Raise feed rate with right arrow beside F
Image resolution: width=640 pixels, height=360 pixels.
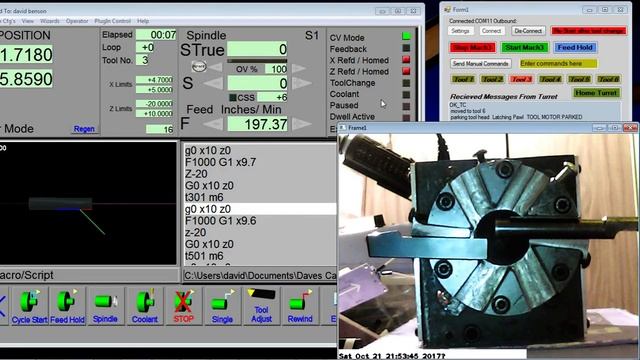coord(302,124)
